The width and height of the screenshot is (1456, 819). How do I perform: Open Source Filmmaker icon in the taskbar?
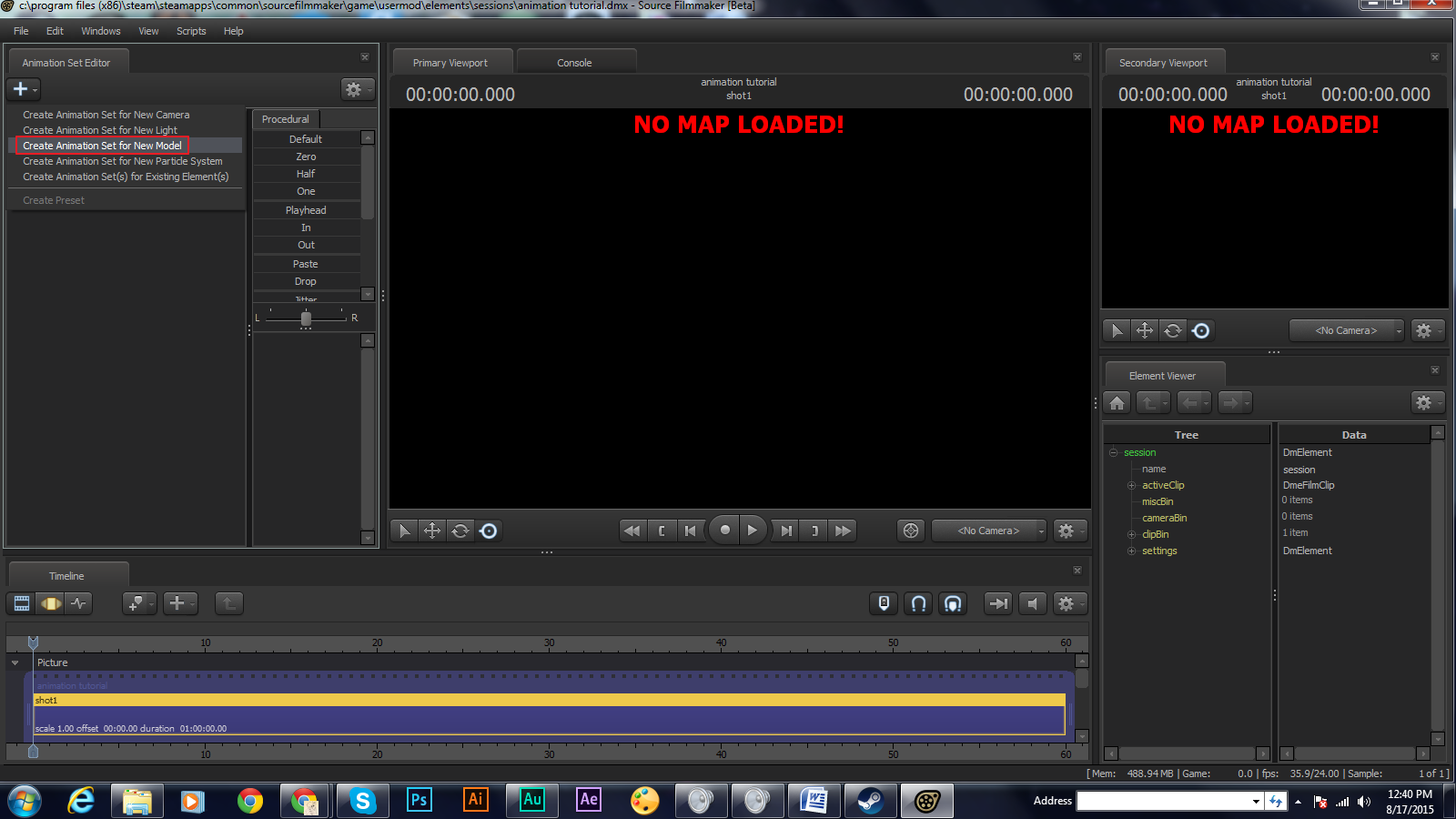pyautogui.click(x=927, y=801)
